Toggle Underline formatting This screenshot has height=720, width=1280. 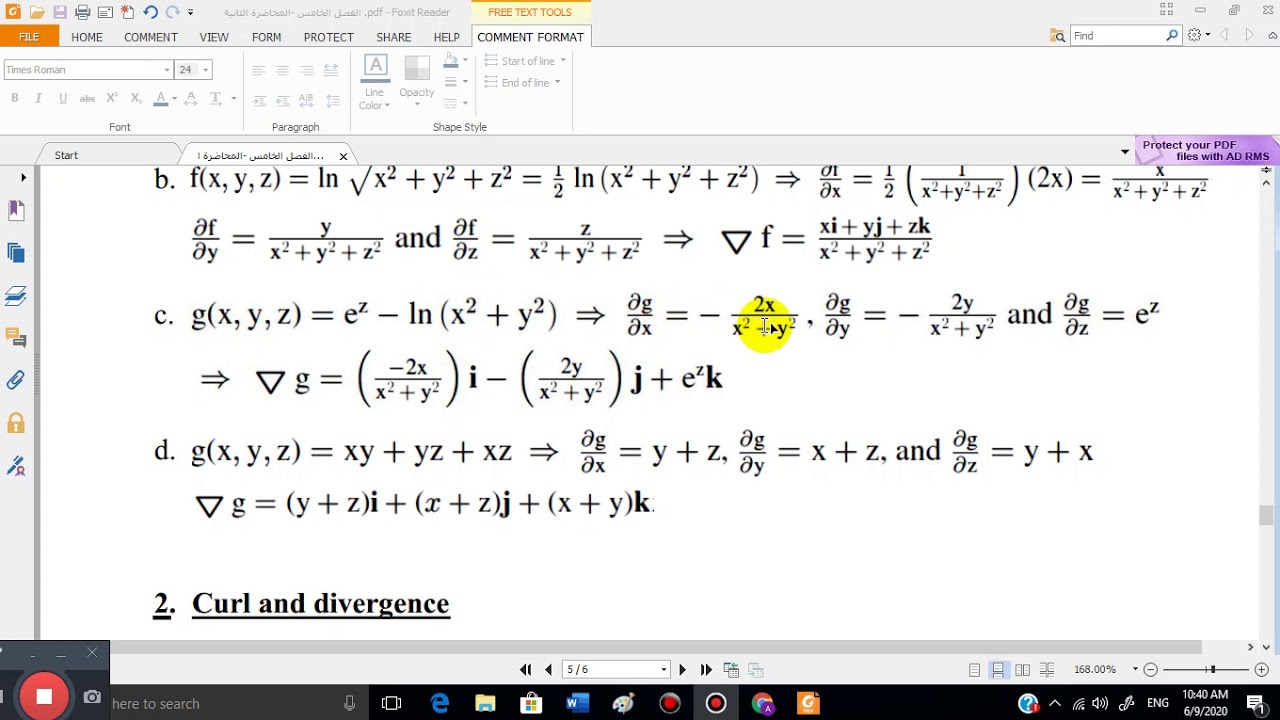[x=63, y=98]
